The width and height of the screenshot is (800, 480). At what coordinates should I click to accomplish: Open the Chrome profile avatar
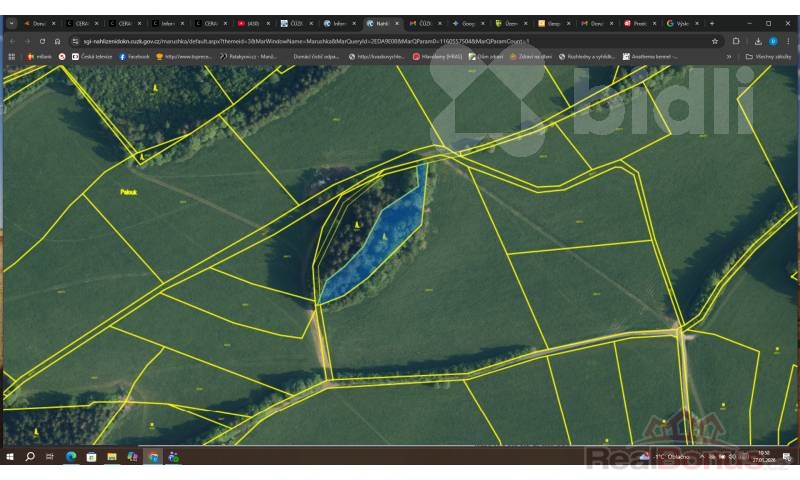click(x=773, y=41)
